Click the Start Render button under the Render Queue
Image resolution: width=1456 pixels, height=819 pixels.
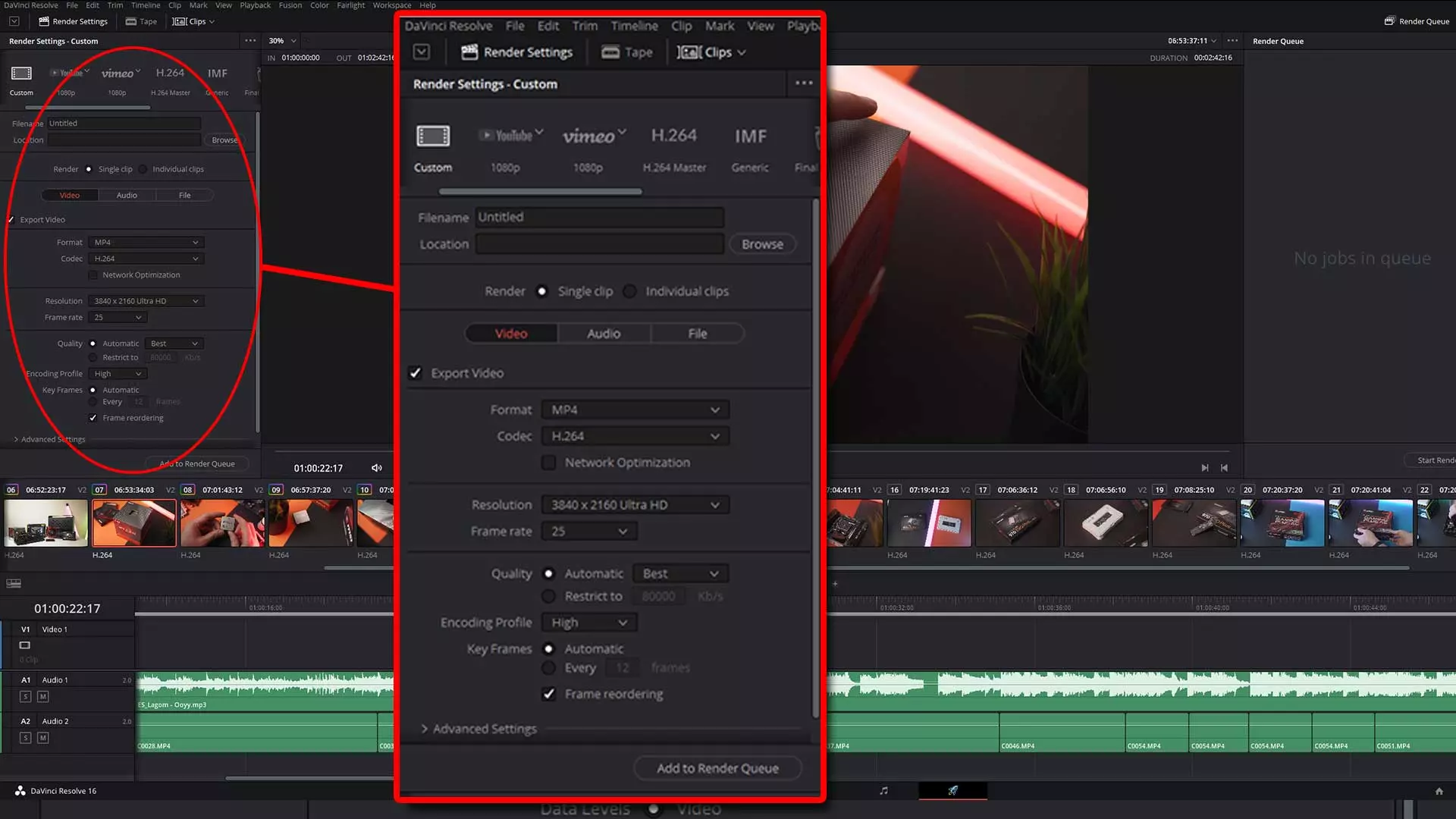click(1429, 460)
